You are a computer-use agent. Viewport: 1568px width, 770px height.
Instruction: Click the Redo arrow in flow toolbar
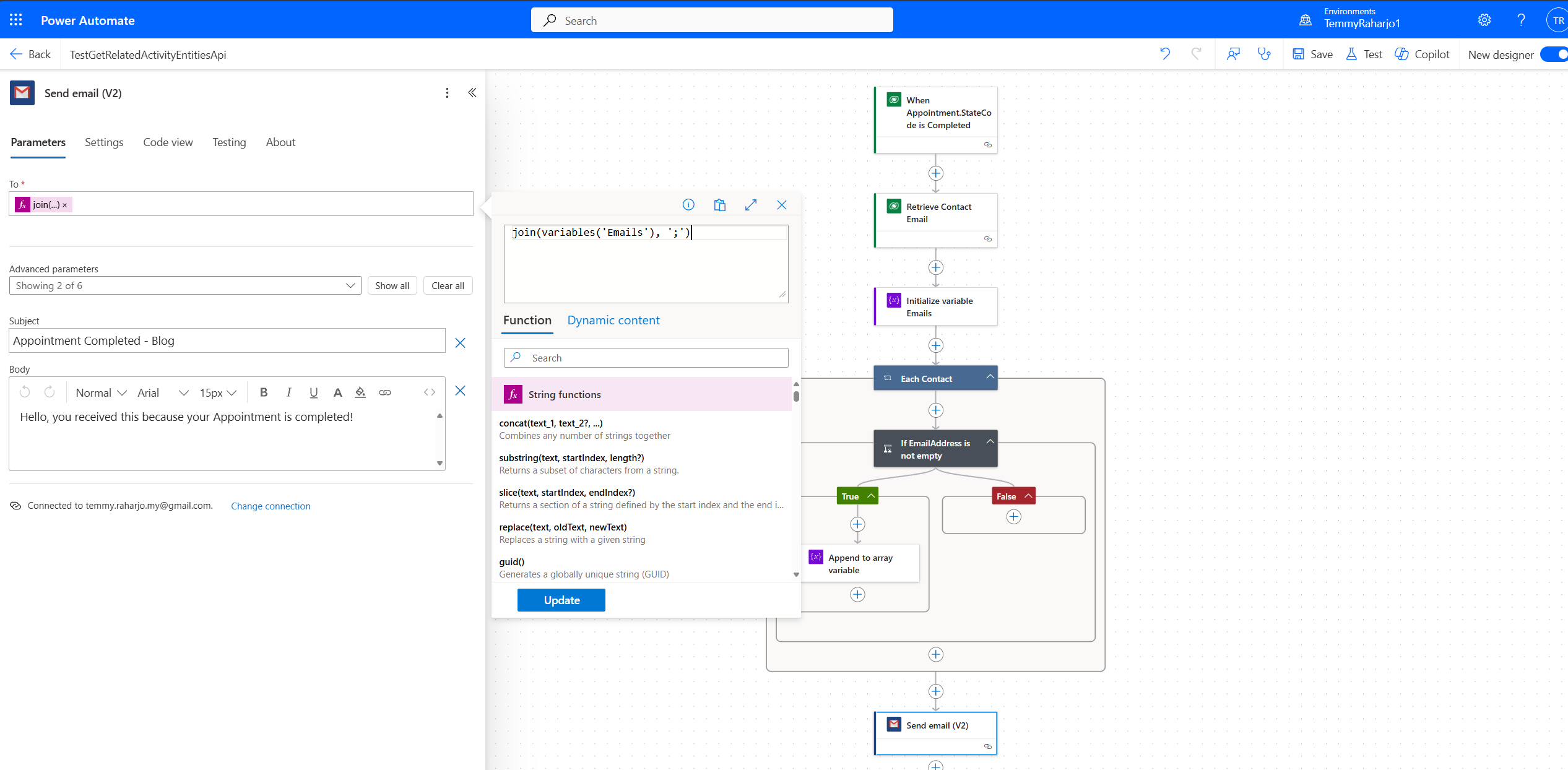tap(1197, 54)
